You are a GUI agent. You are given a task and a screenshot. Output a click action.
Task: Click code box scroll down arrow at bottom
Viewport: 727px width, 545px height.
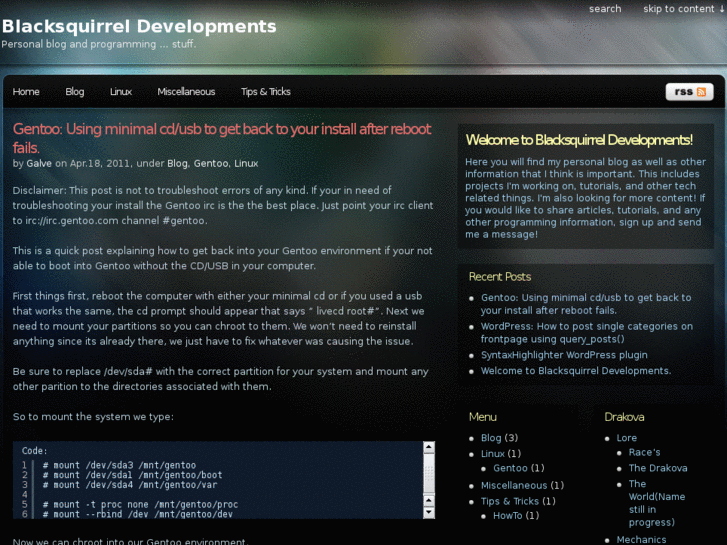point(429,513)
